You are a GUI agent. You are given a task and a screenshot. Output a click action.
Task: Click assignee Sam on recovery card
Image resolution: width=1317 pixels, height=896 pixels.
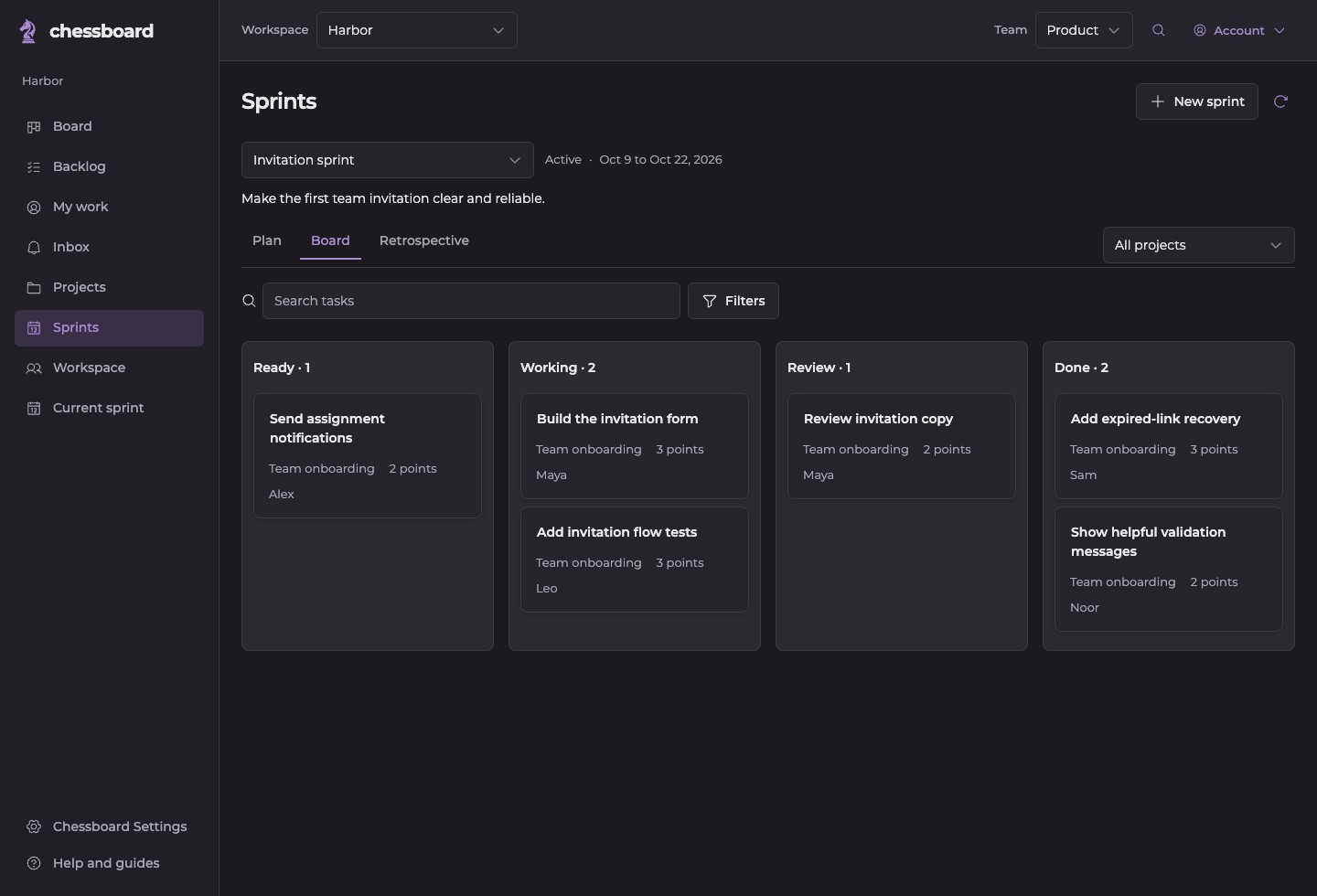(x=1084, y=475)
